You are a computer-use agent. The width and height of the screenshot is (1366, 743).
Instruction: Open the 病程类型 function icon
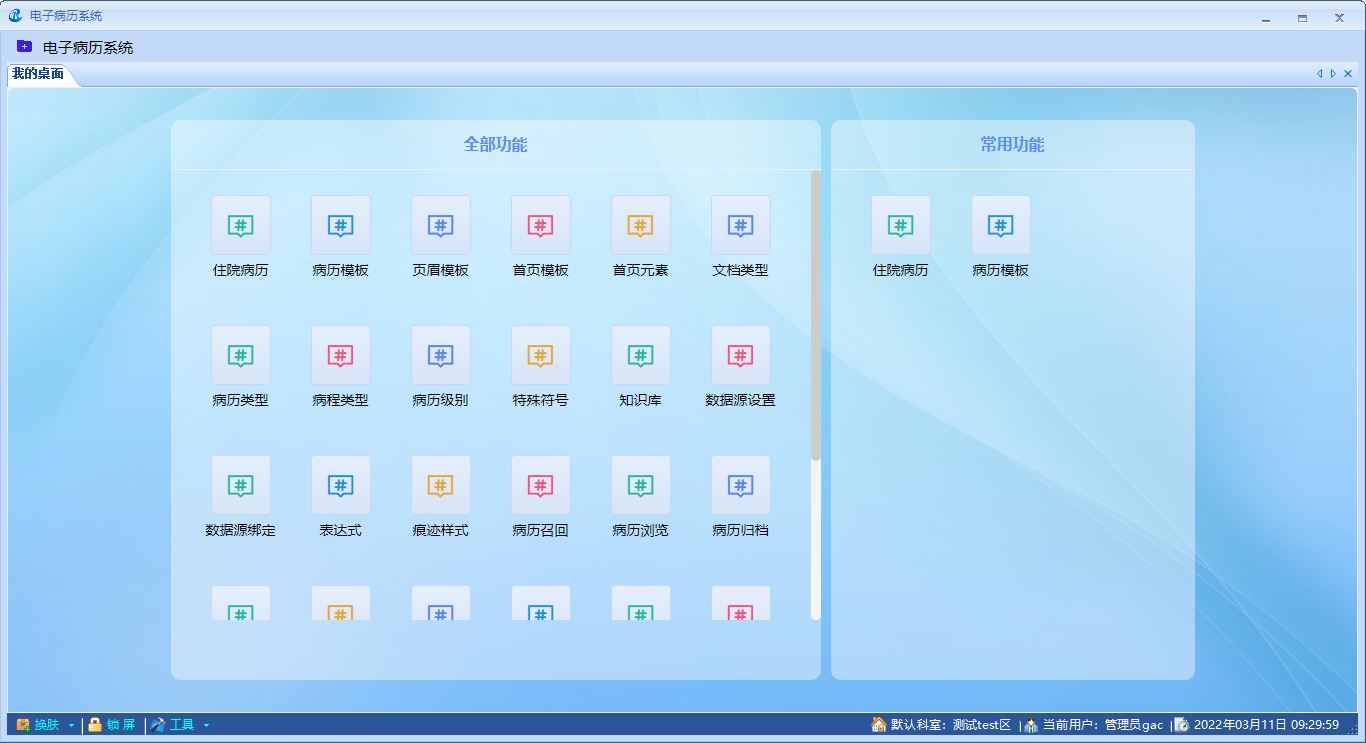pos(341,356)
